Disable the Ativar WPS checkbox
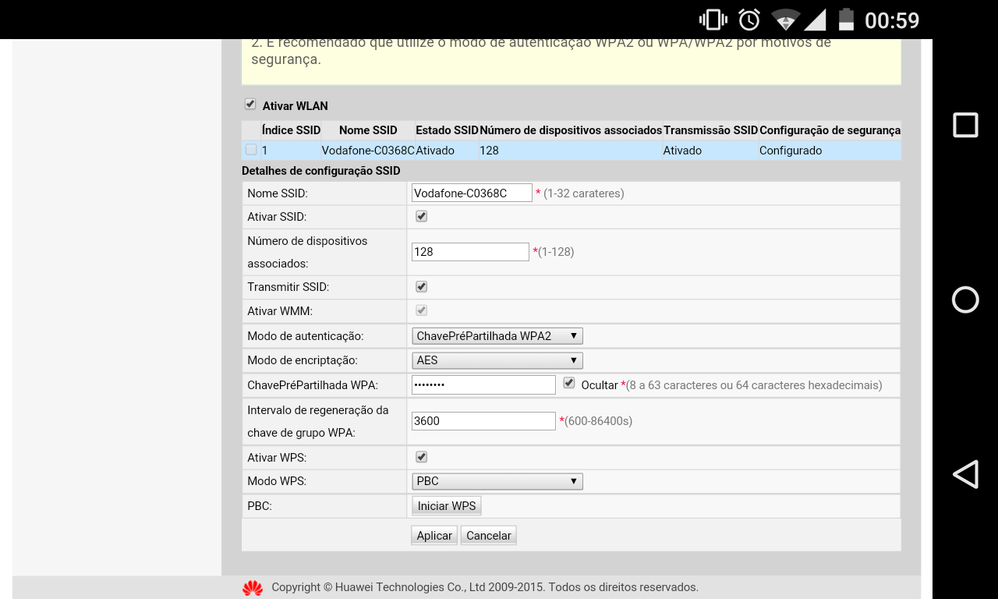 click(421, 456)
